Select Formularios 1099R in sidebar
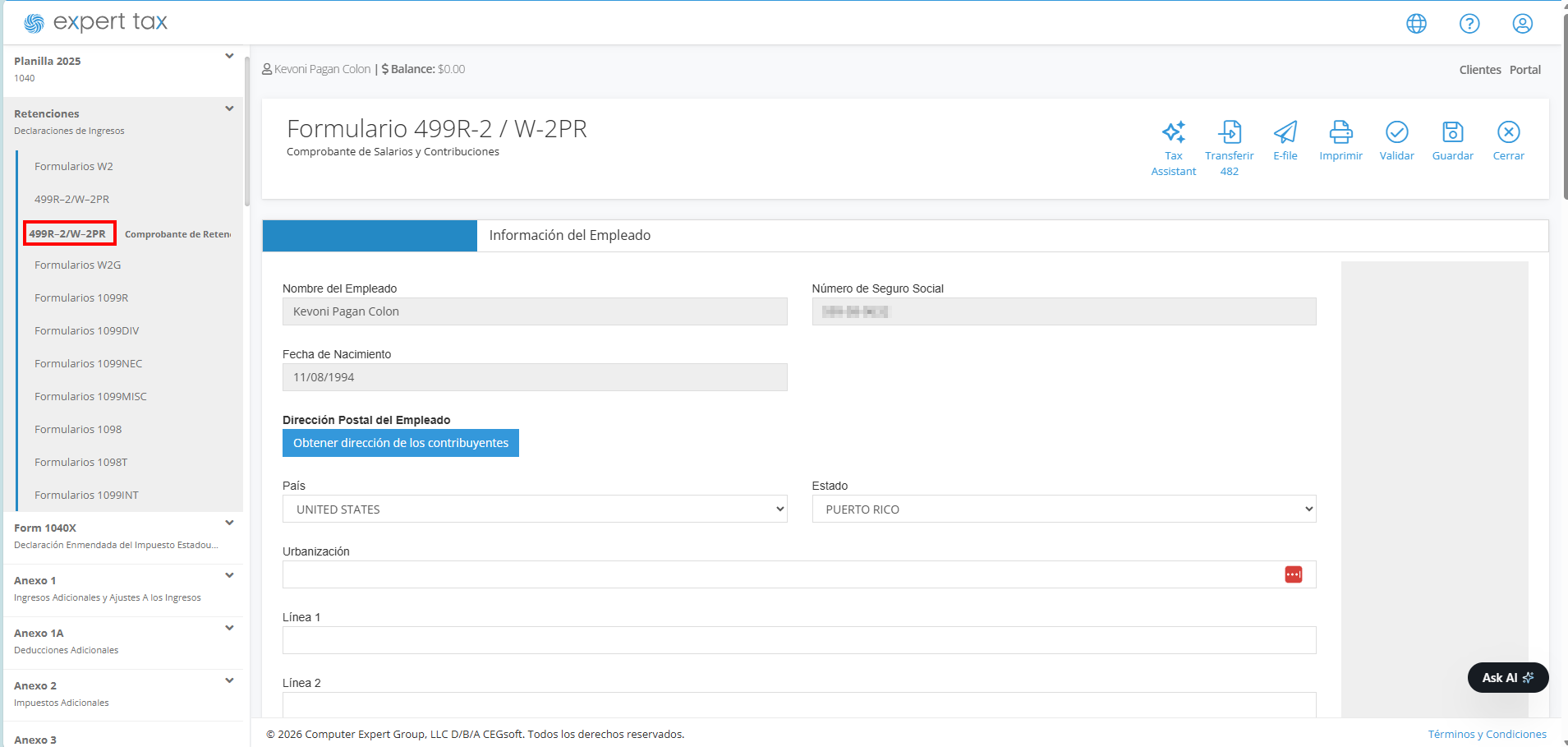 (81, 298)
